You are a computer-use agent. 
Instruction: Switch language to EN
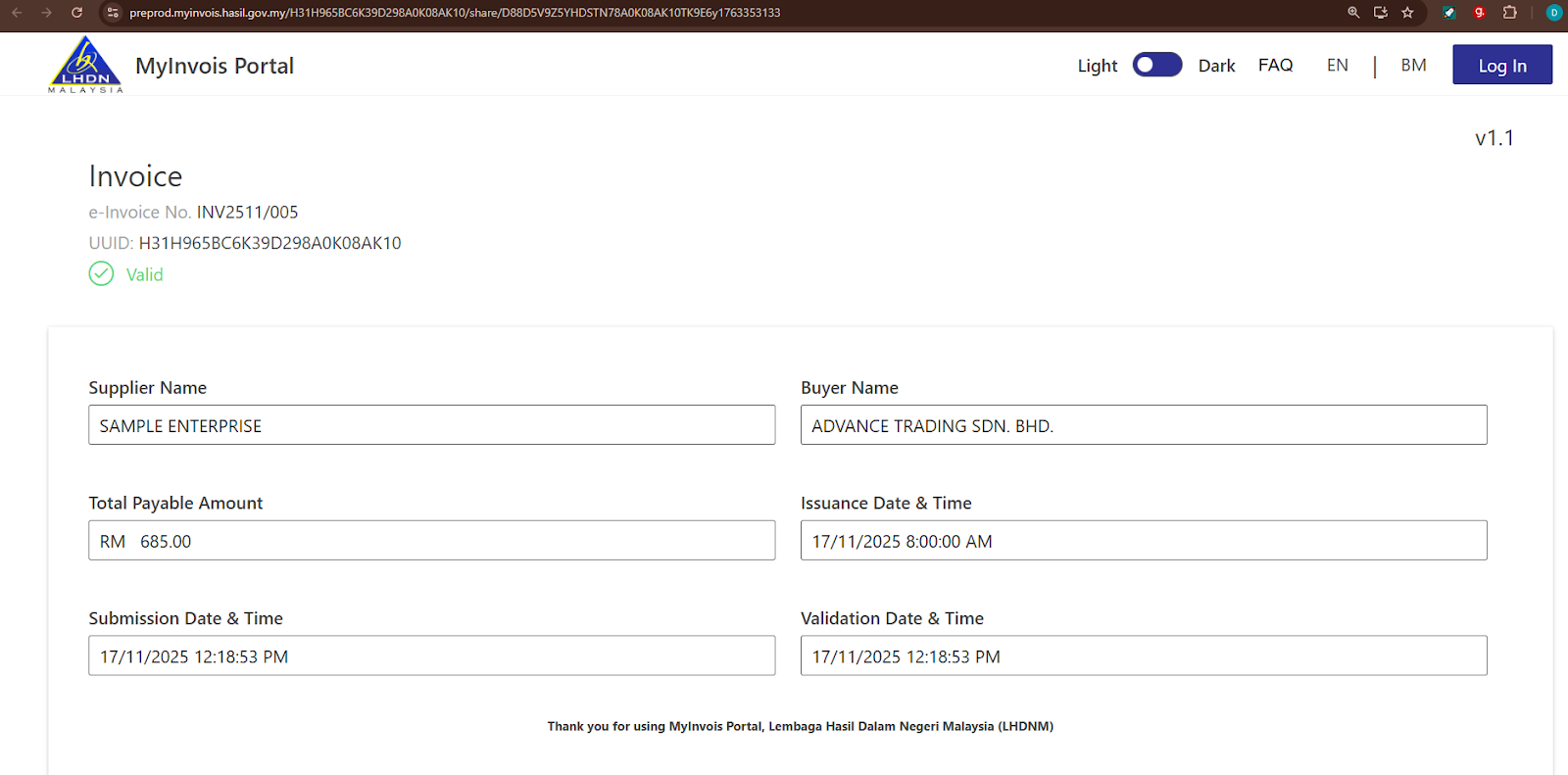[x=1338, y=65]
